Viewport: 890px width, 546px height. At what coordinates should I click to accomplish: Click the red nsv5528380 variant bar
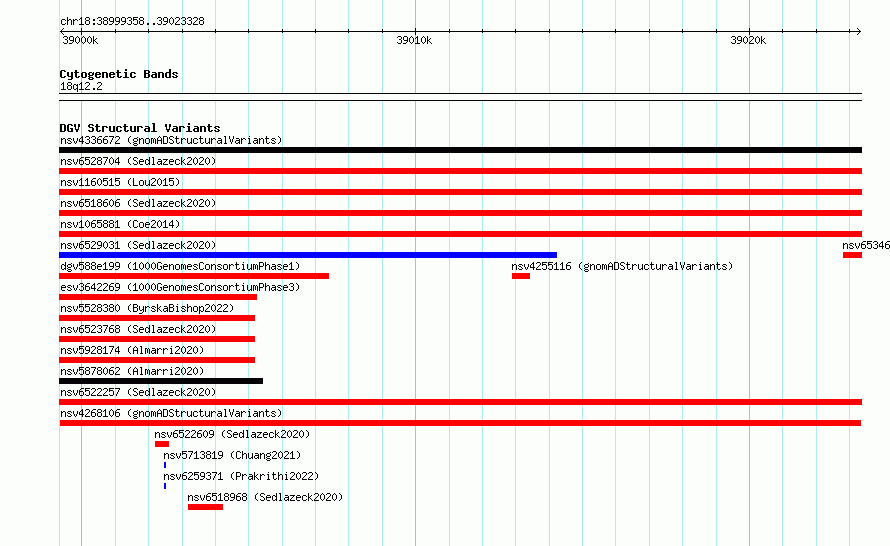[x=157, y=318]
